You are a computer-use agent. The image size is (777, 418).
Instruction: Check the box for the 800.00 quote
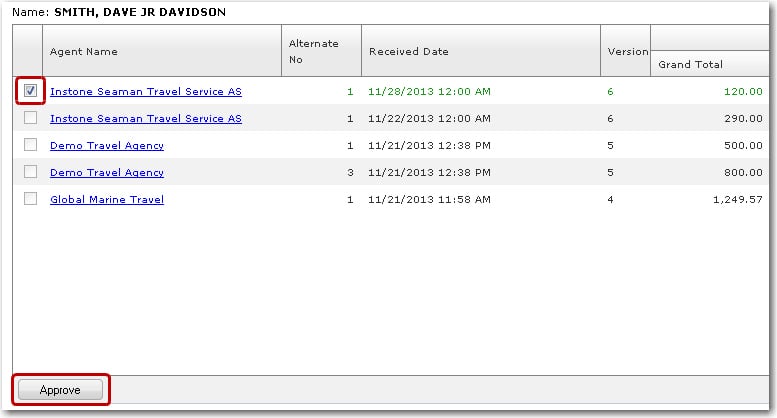pyautogui.click(x=31, y=172)
